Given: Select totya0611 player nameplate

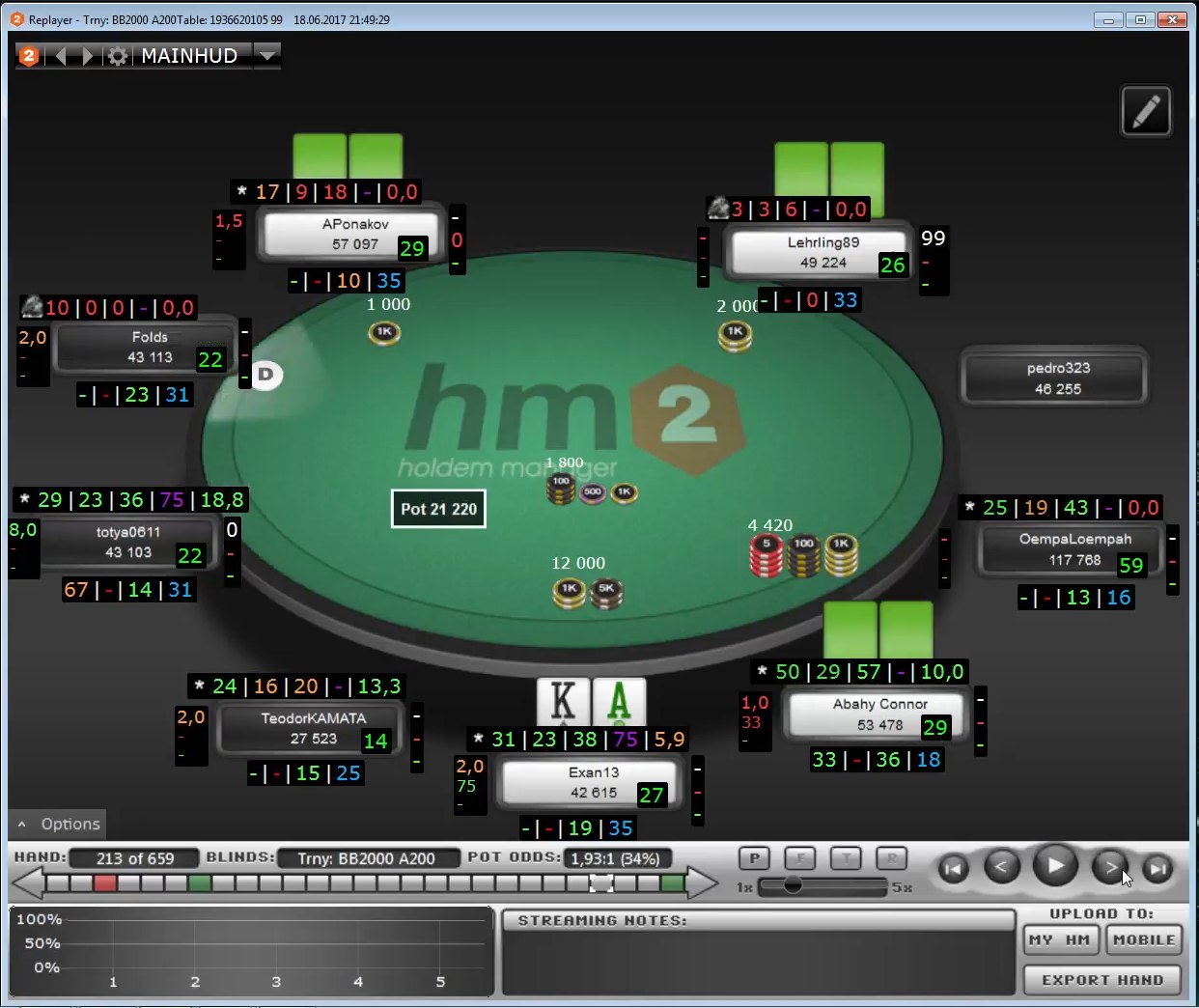Looking at the screenshot, I should (126, 542).
